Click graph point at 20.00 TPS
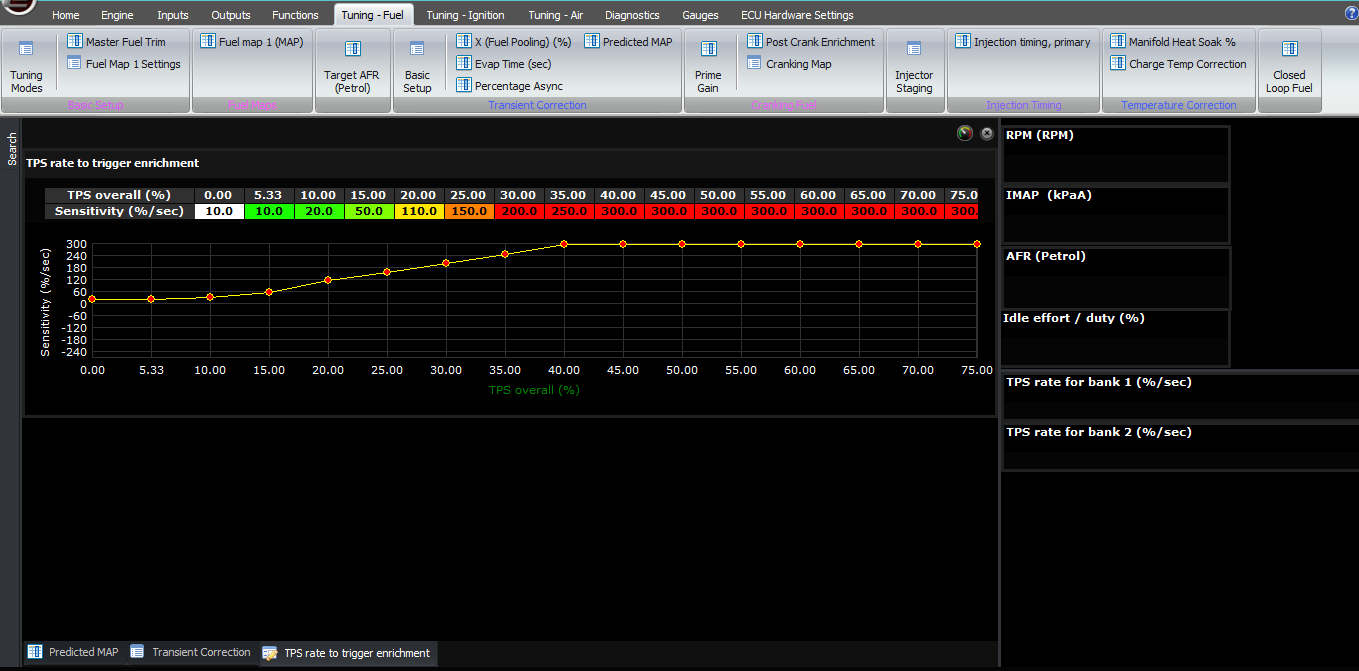1359x671 pixels. (328, 280)
